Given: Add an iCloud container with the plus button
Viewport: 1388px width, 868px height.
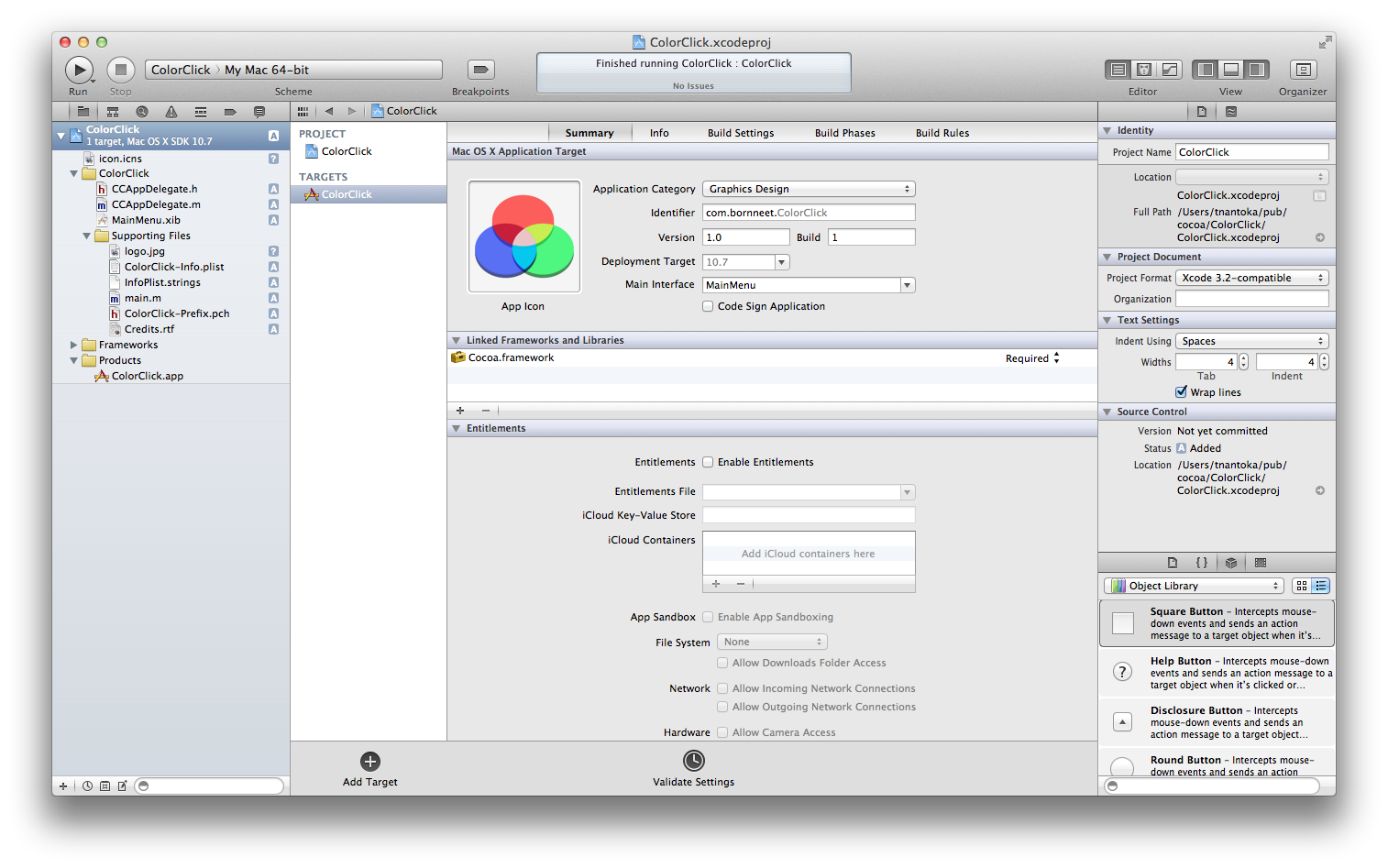Looking at the screenshot, I should coord(716,584).
